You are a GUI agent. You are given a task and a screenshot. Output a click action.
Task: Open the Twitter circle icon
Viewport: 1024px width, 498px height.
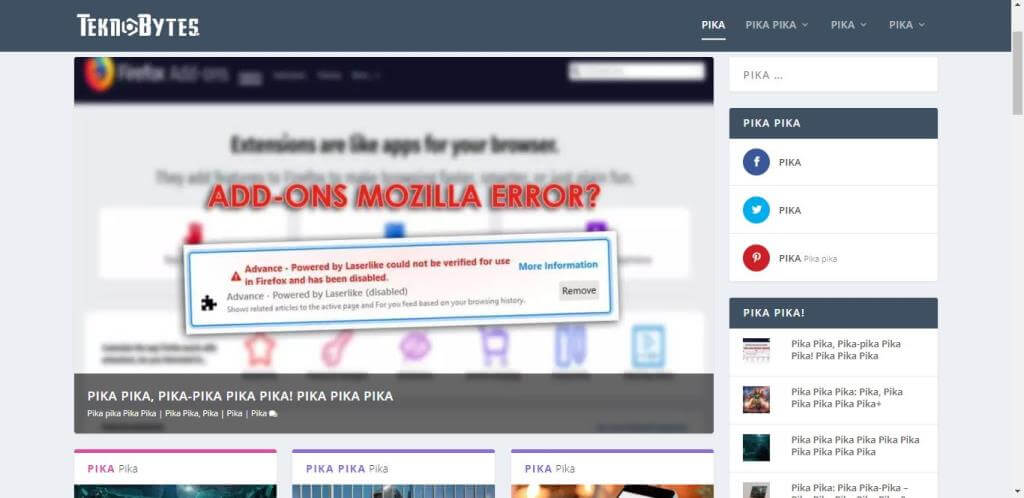point(756,210)
